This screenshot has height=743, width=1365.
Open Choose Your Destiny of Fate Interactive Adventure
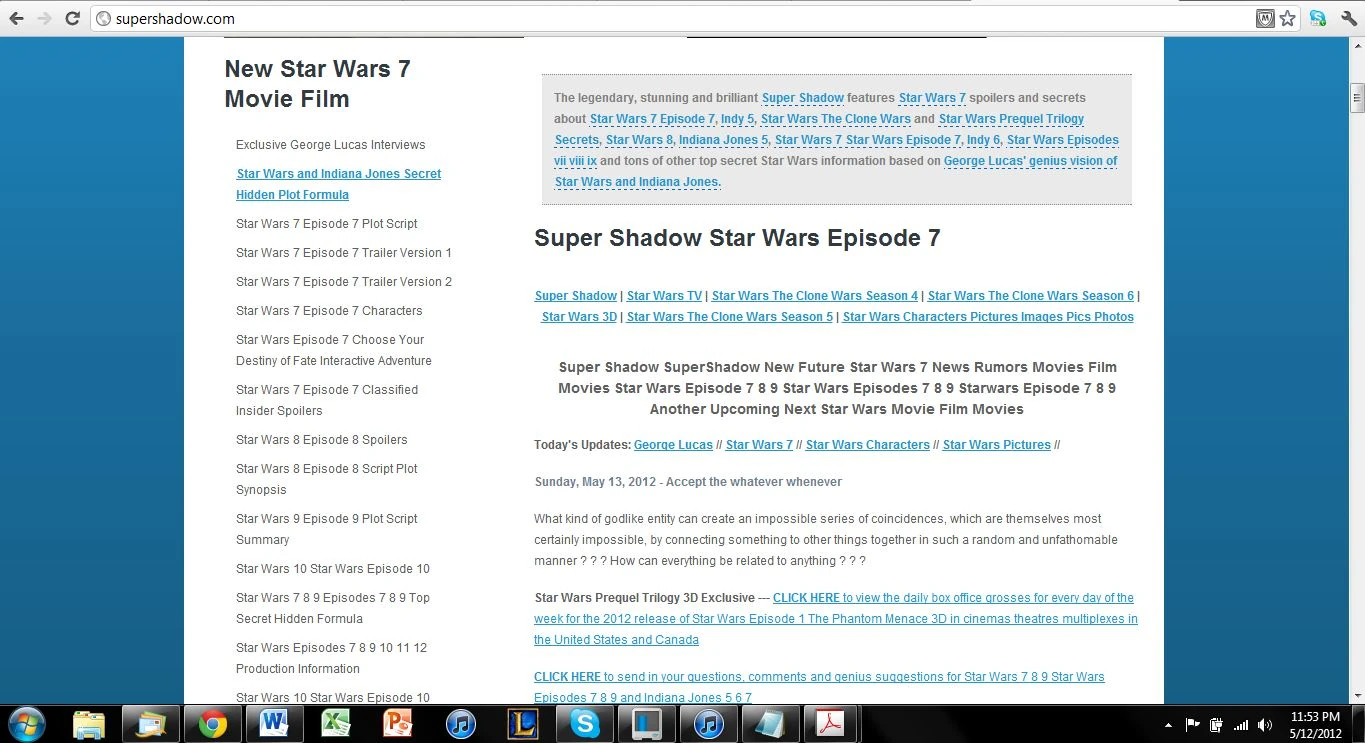coord(334,350)
